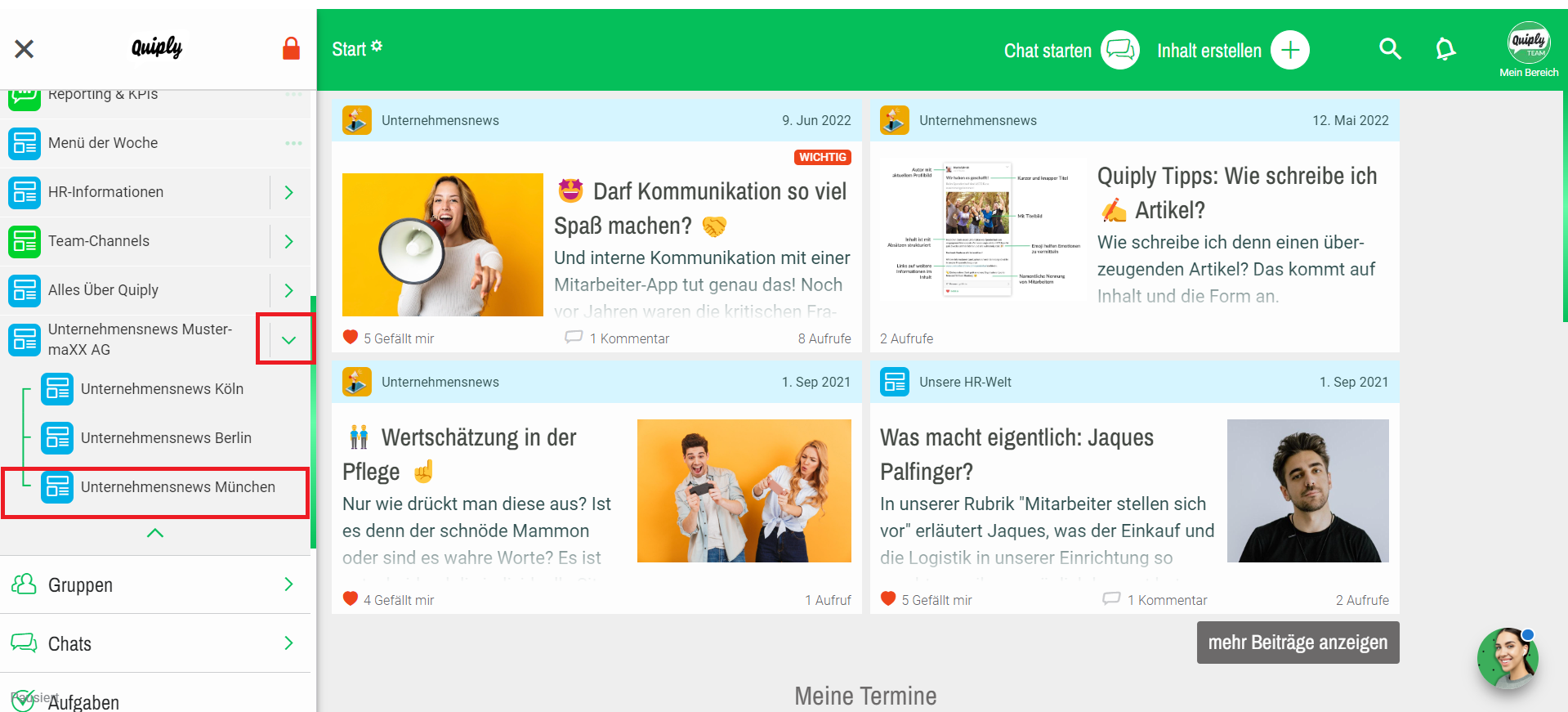Close the sidebar with the X icon
1568x712 pixels.
(x=25, y=49)
